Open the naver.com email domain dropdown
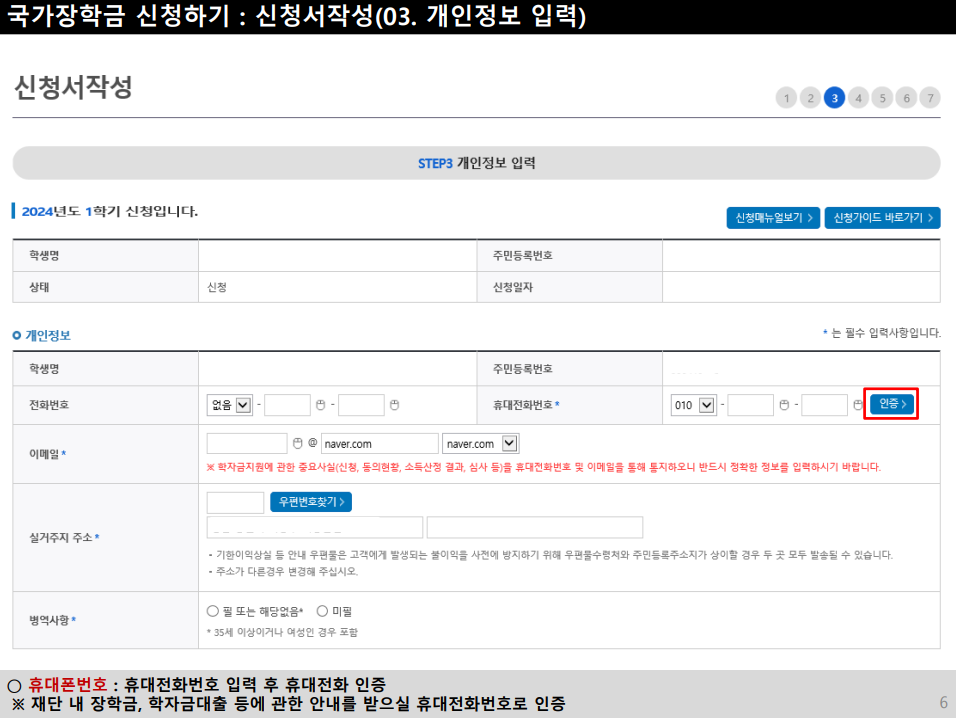This screenshot has height=718, width=956. [482, 441]
